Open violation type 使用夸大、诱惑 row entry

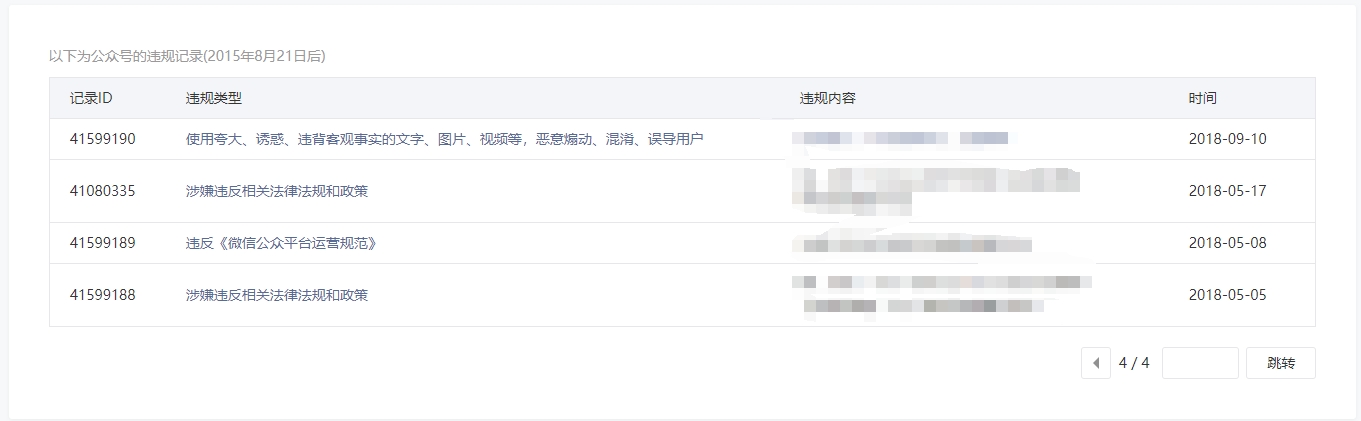tap(445, 139)
